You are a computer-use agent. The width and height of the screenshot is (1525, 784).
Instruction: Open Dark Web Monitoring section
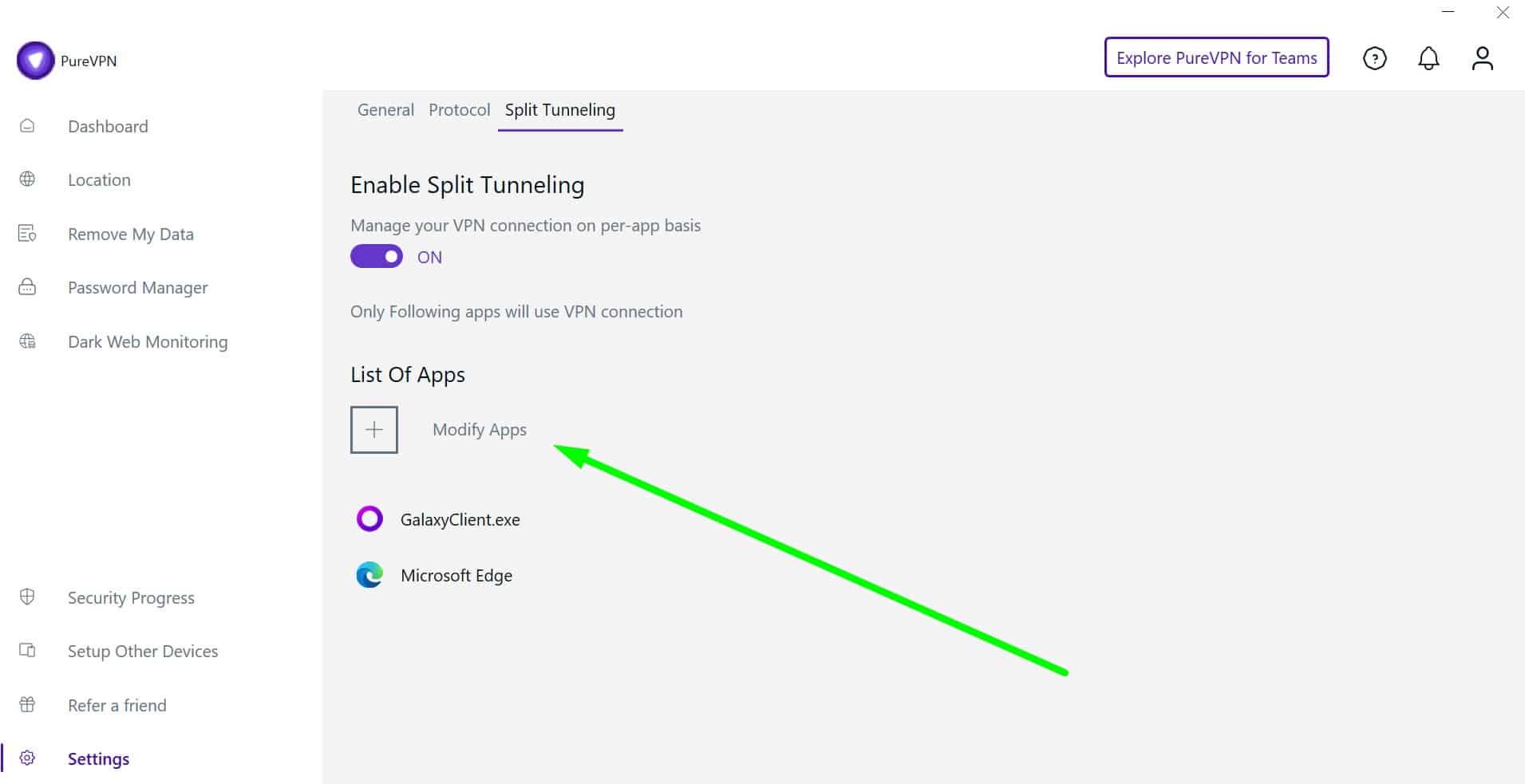tap(148, 341)
